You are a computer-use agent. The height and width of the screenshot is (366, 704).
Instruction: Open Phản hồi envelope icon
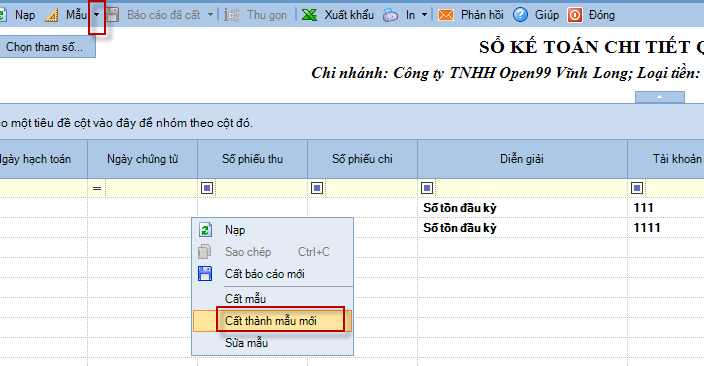pos(445,15)
